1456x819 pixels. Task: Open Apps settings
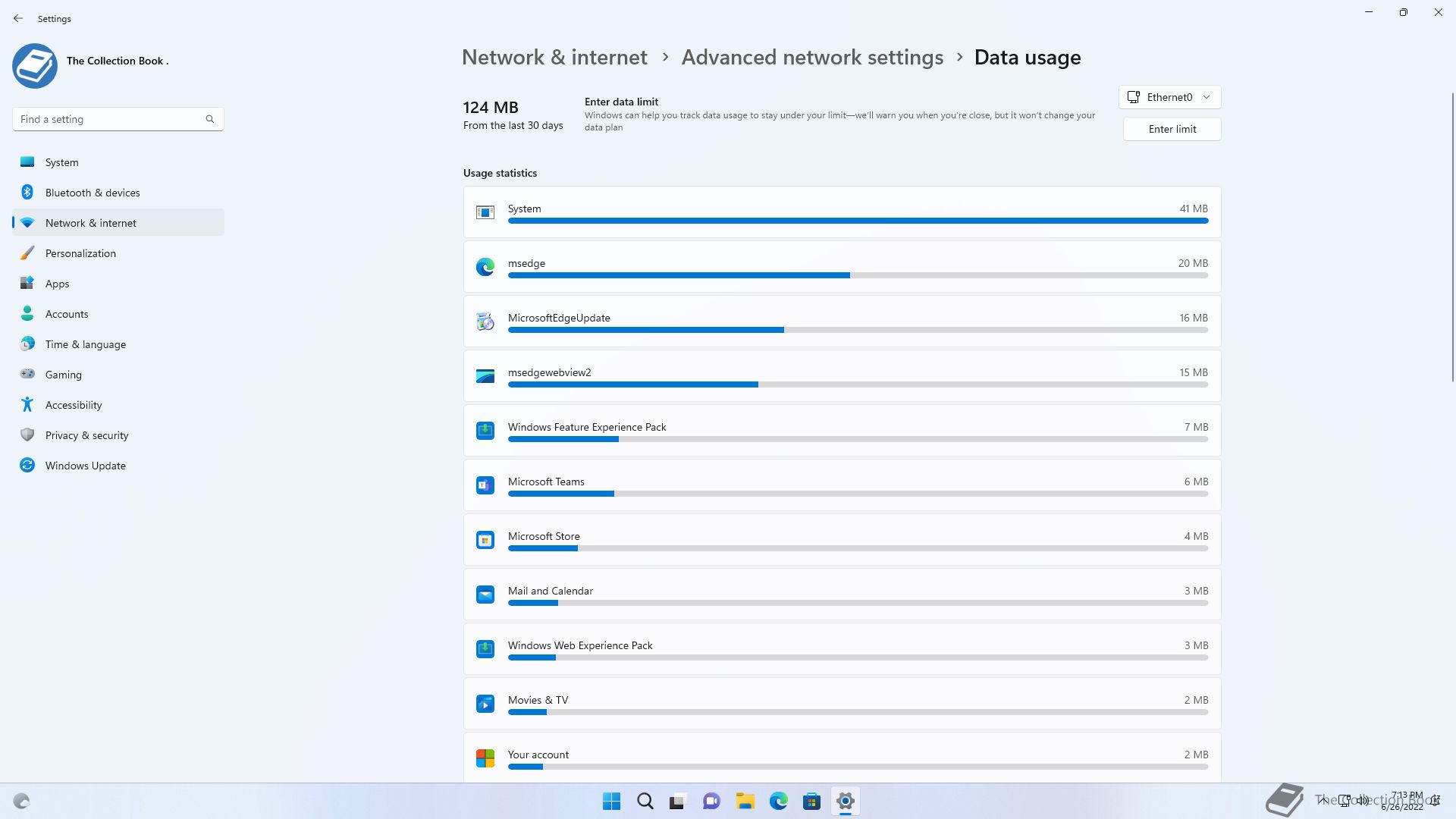(118, 284)
